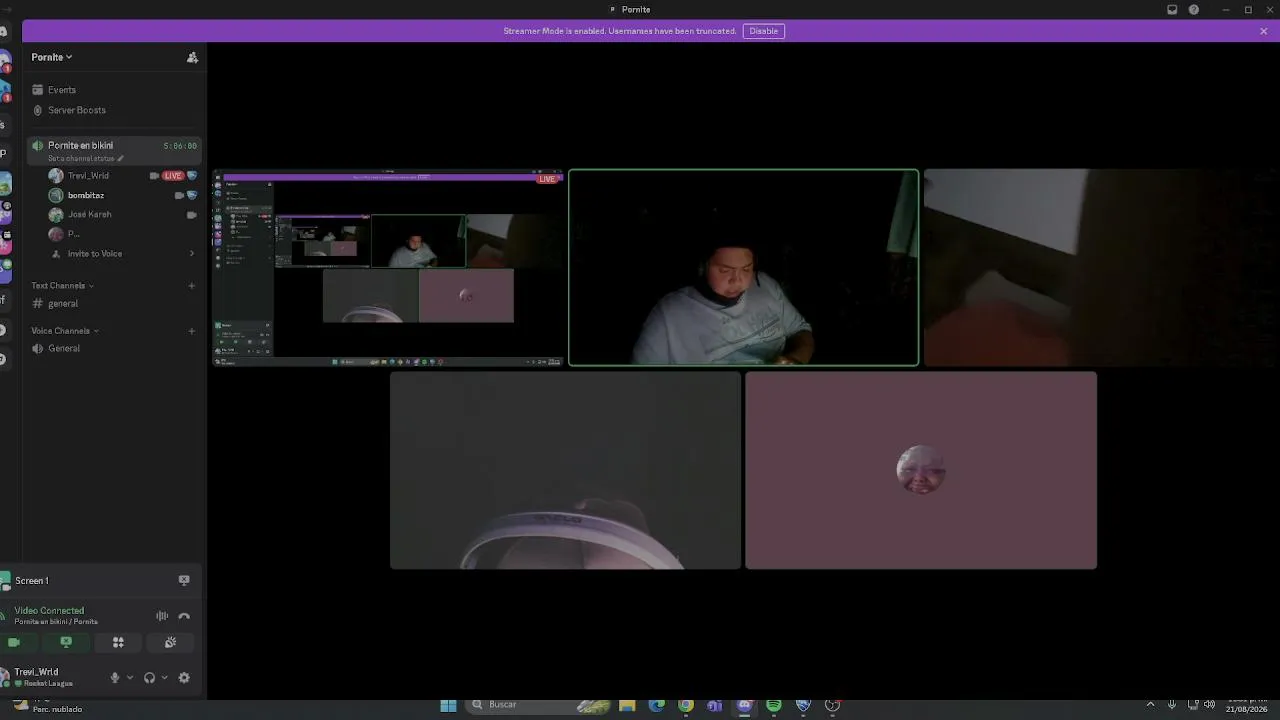Open the Parc. nublado weather widget

[x=48, y=706]
